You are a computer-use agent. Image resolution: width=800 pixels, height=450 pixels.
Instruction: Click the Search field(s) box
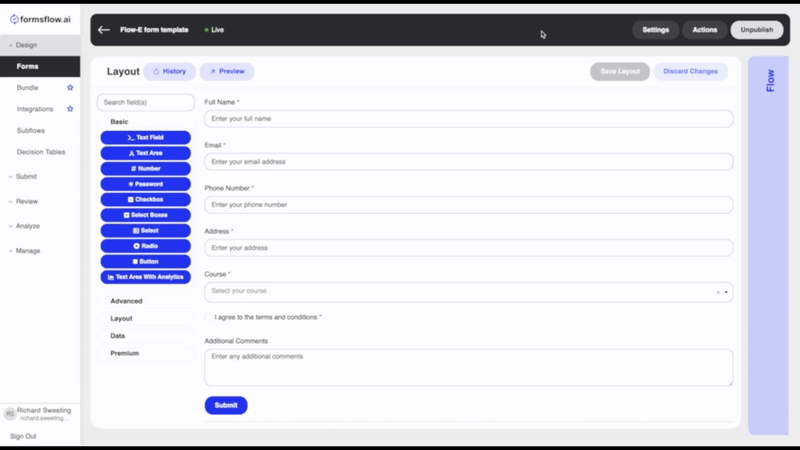(145, 102)
